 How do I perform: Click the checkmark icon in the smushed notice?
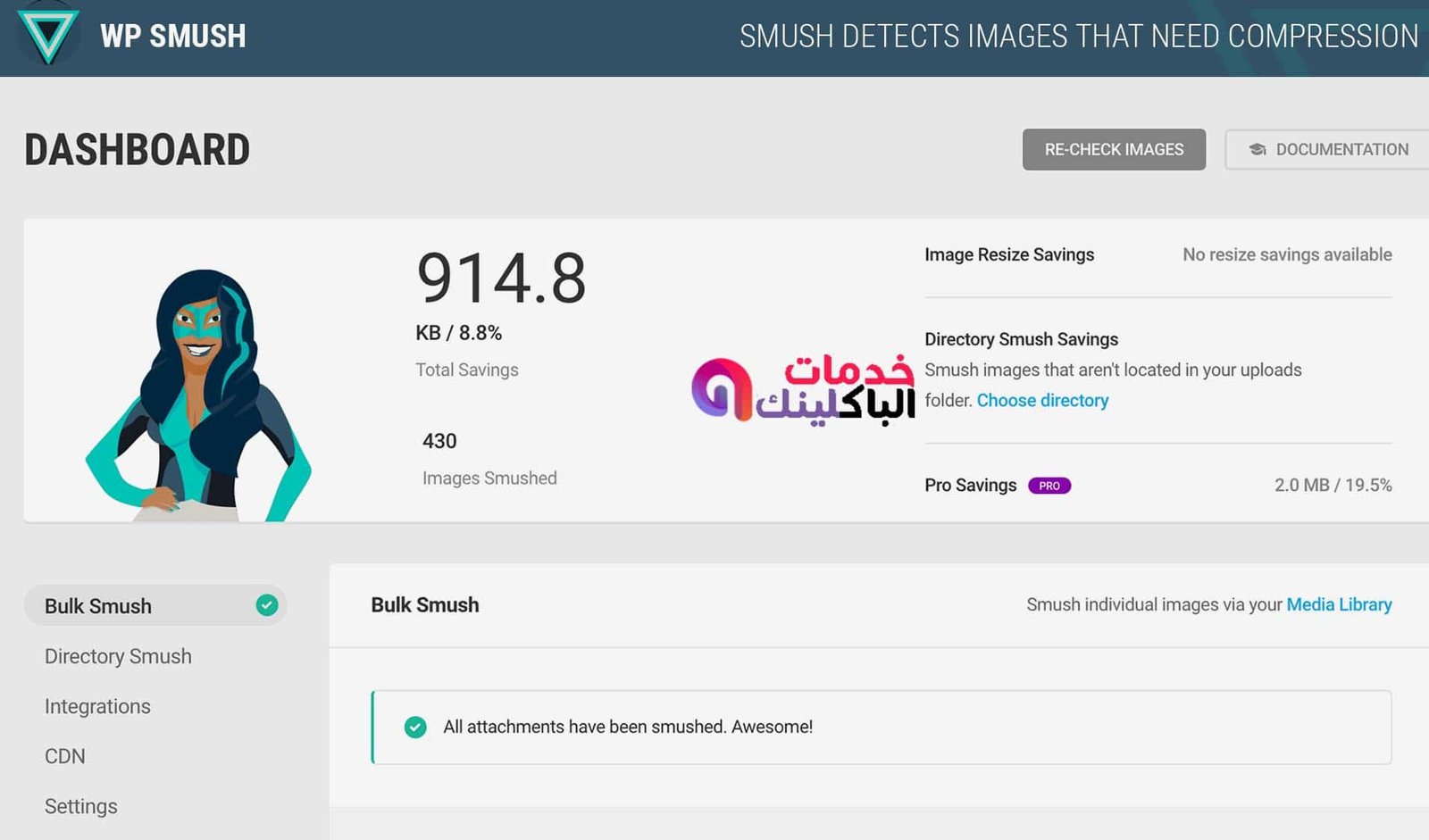point(414,727)
